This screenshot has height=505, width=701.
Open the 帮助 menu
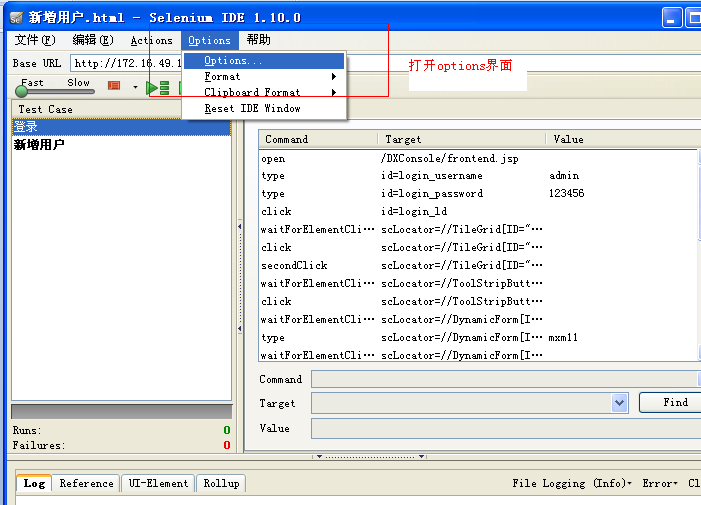pyautogui.click(x=258, y=40)
